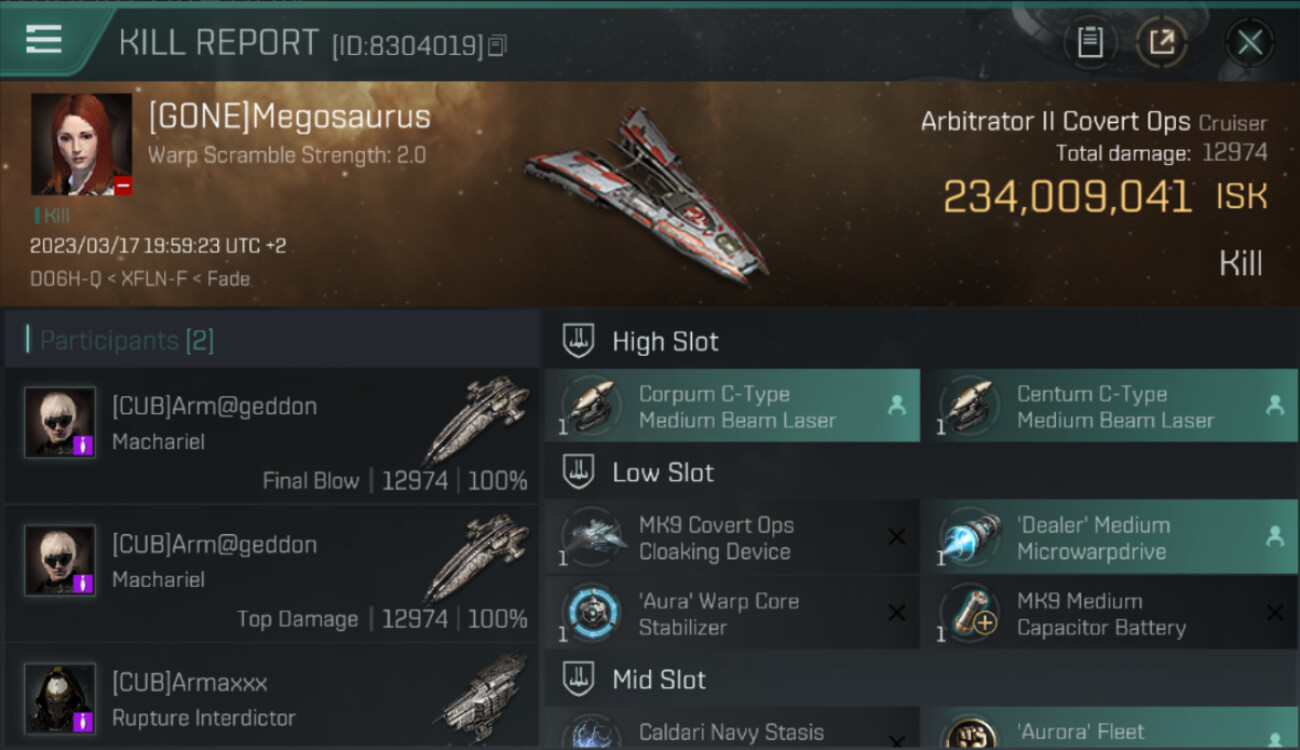1300x750 pixels.
Task: Open the Armaxxx Rupture Interdictor entry
Action: click(x=272, y=698)
